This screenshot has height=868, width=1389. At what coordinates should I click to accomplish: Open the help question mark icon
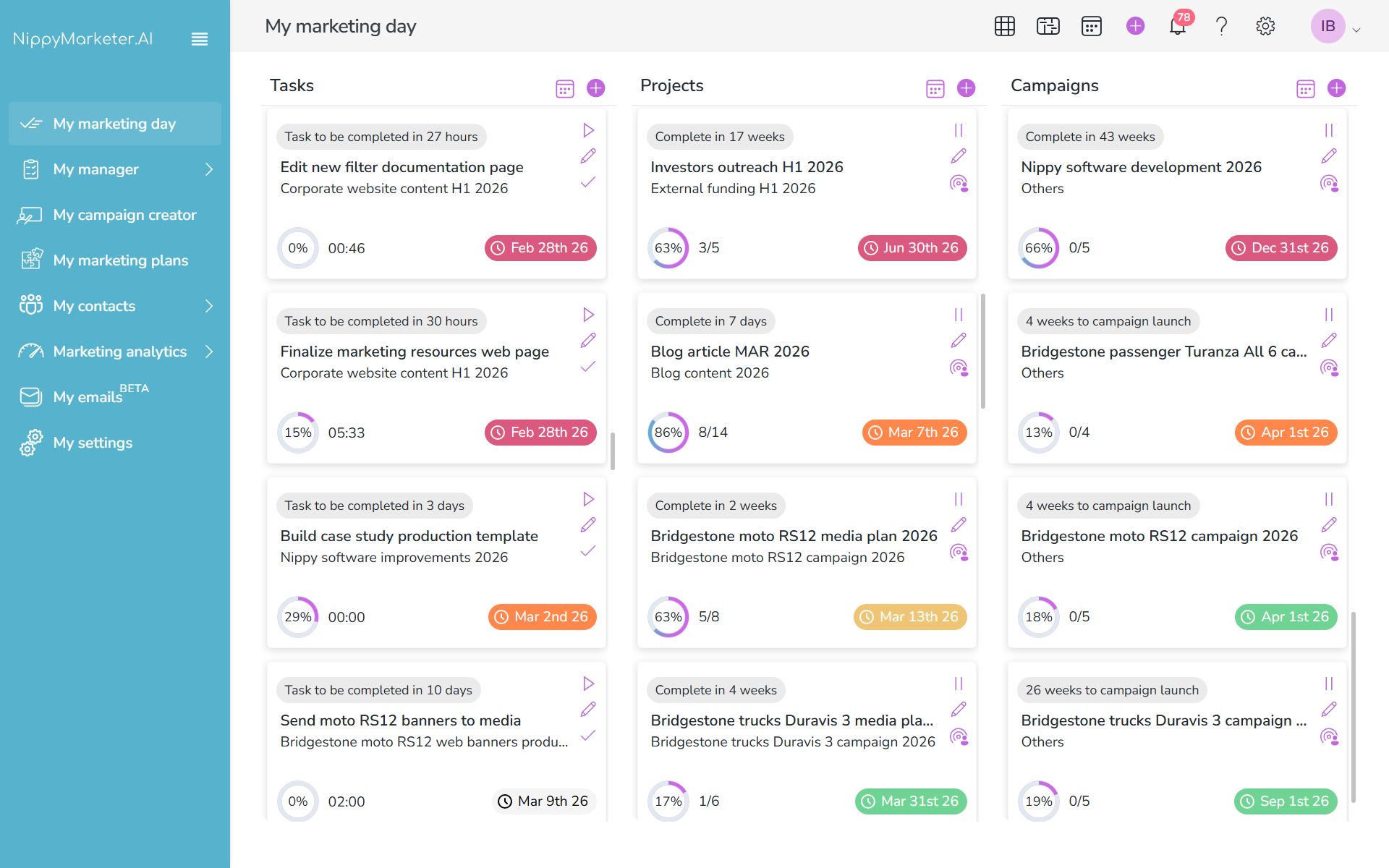(x=1221, y=27)
